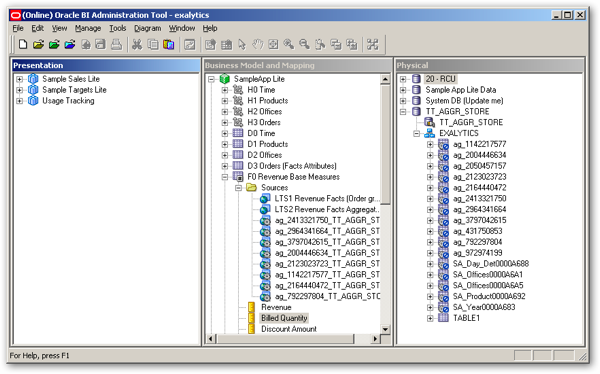Select D3 Orders (Facts Attributes) table
The height and width of the screenshot is (374, 600).
[x=292, y=166]
